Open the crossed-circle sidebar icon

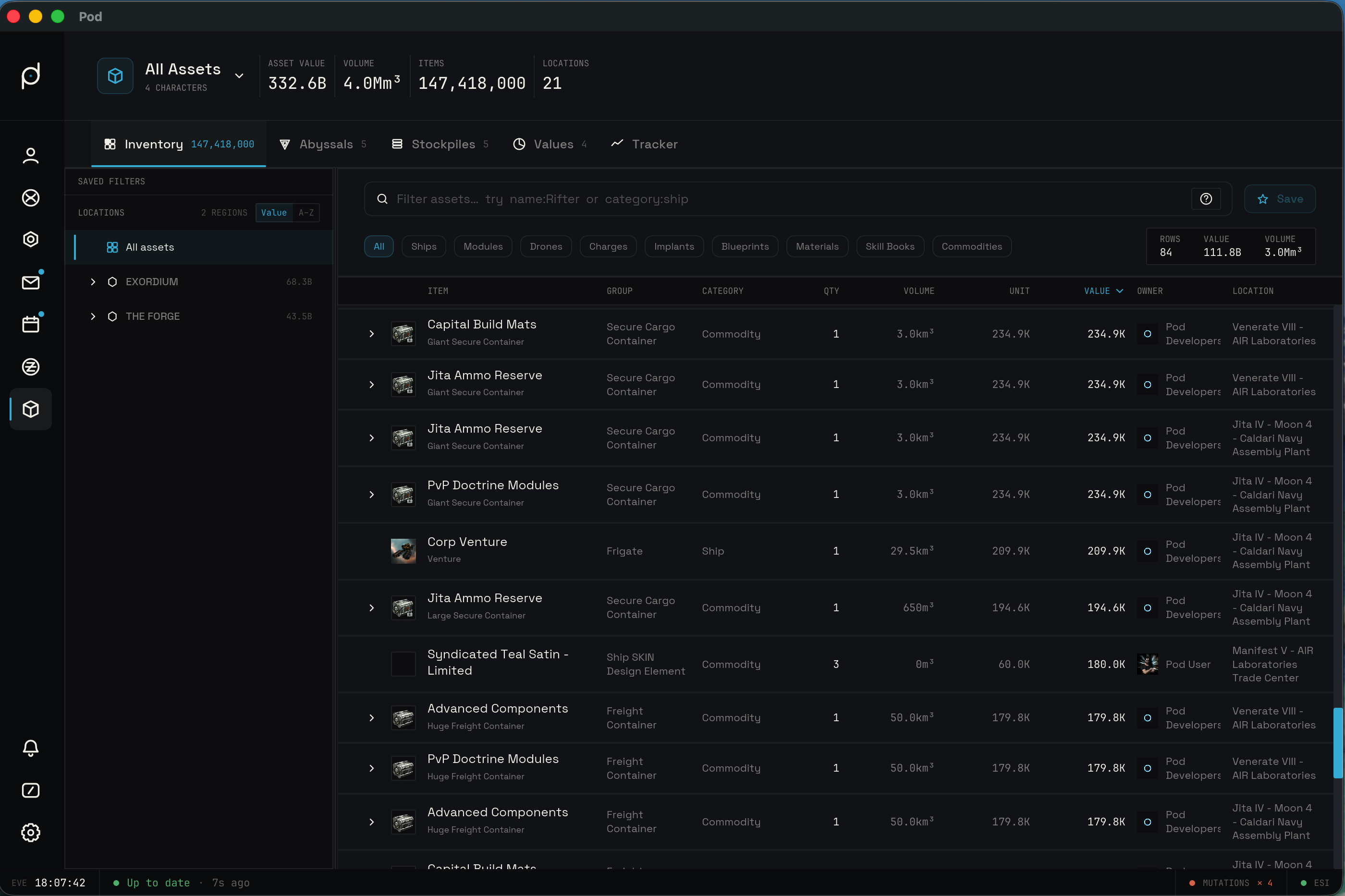[31, 198]
